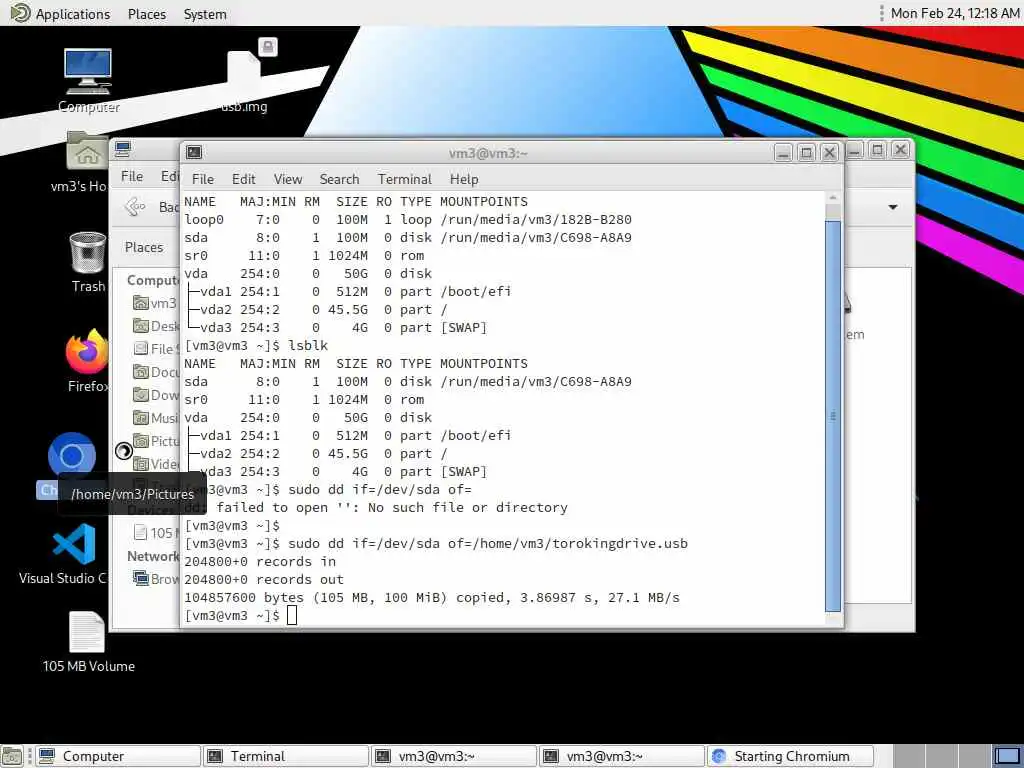Click the terminal window title bar icon

pyautogui.click(x=194, y=153)
